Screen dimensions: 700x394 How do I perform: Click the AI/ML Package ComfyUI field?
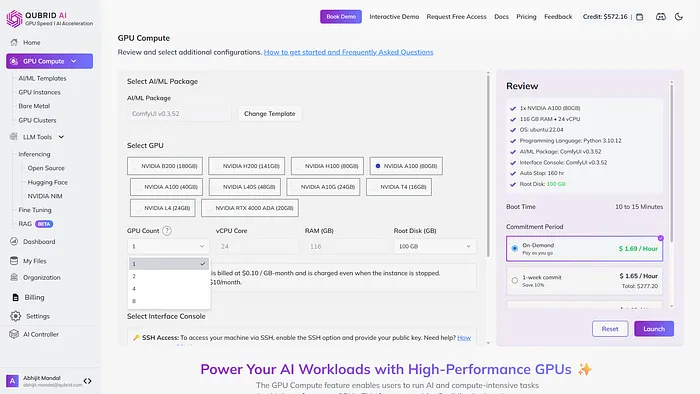(x=179, y=114)
